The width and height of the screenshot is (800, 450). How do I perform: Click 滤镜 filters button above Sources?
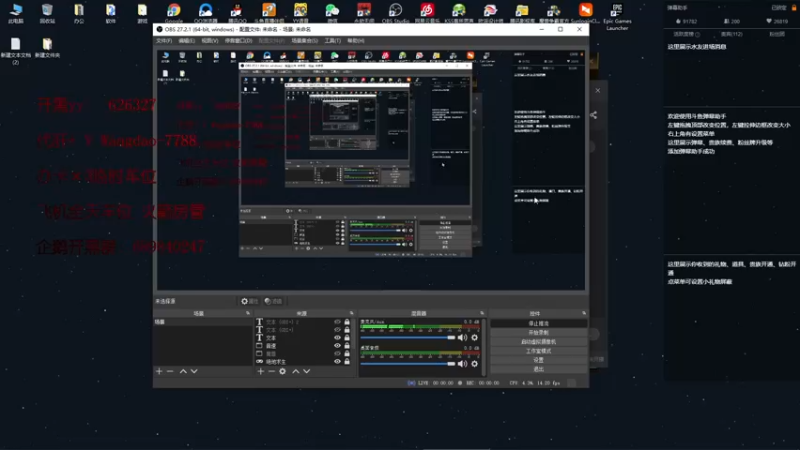click(273, 302)
